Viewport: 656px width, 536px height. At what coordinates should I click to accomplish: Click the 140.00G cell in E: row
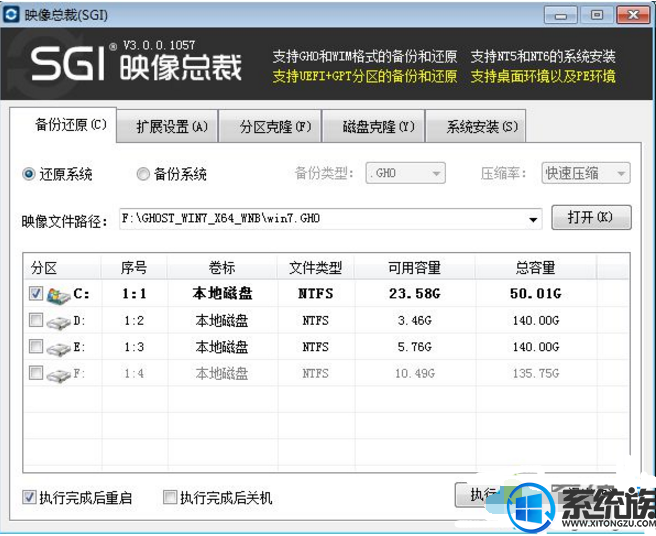536,347
